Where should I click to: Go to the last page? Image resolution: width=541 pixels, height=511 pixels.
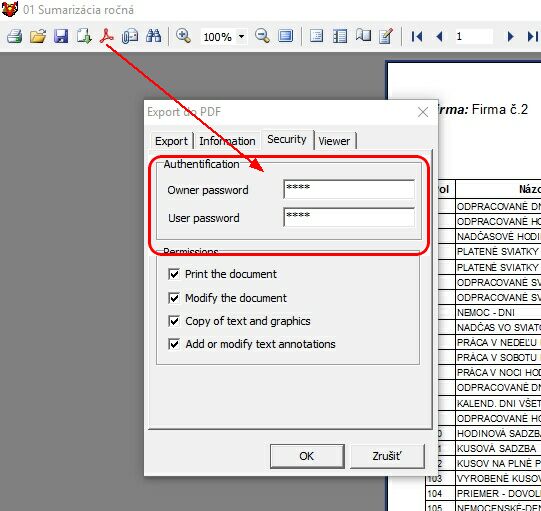[x=532, y=36]
